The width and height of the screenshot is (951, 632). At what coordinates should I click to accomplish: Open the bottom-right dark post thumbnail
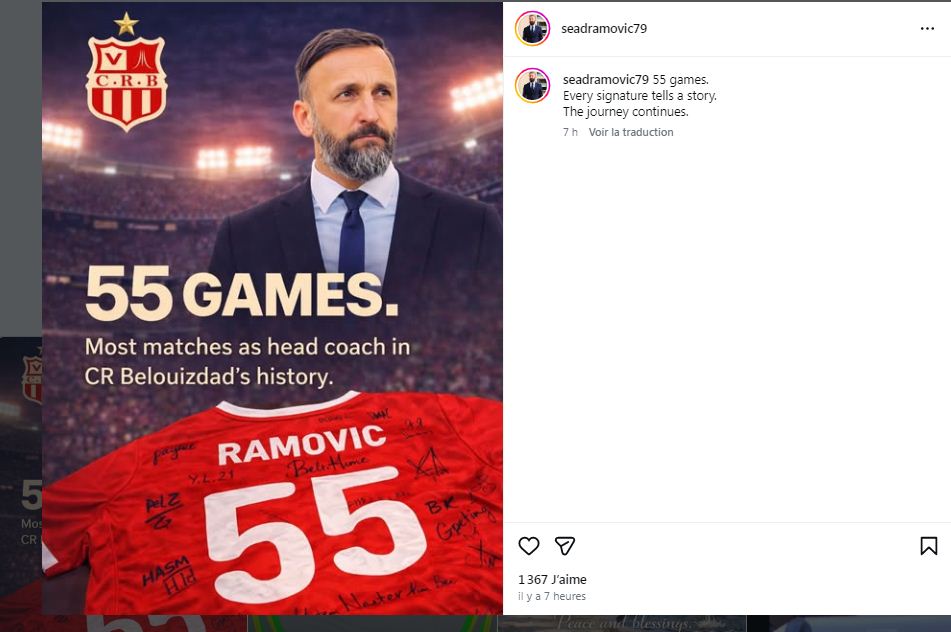pyautogui.click(x=850, y=623)
